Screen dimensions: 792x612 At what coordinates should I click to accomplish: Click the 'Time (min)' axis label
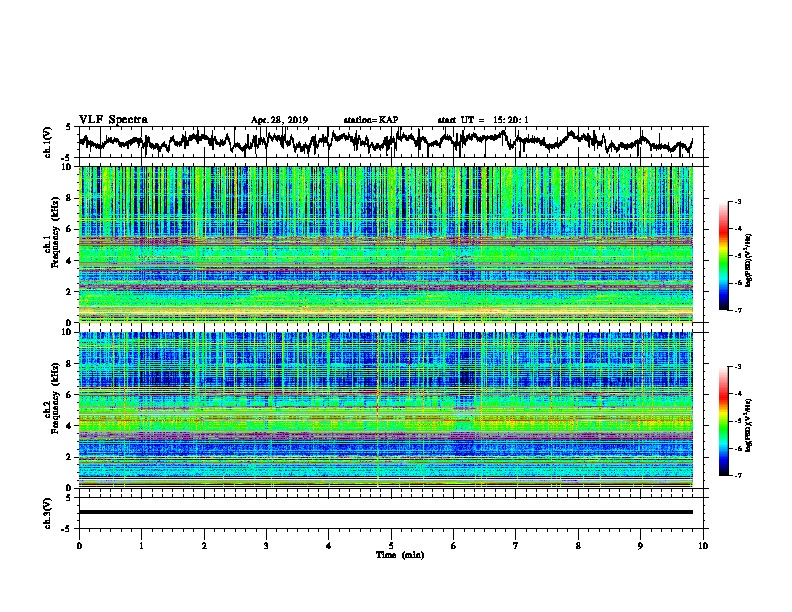[400, 555]
